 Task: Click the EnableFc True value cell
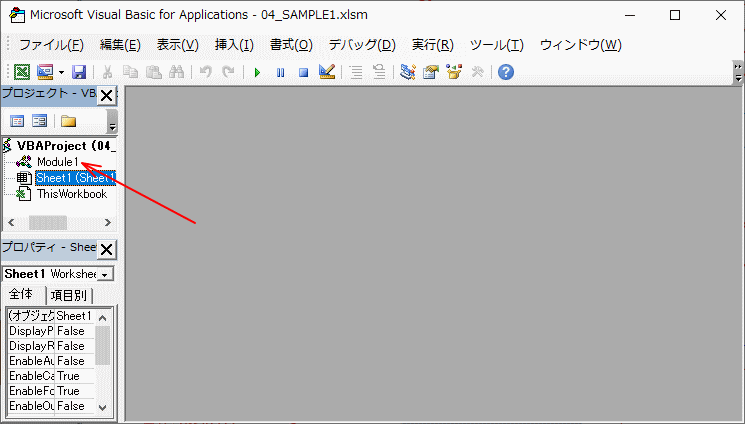[x=75, y=391]
